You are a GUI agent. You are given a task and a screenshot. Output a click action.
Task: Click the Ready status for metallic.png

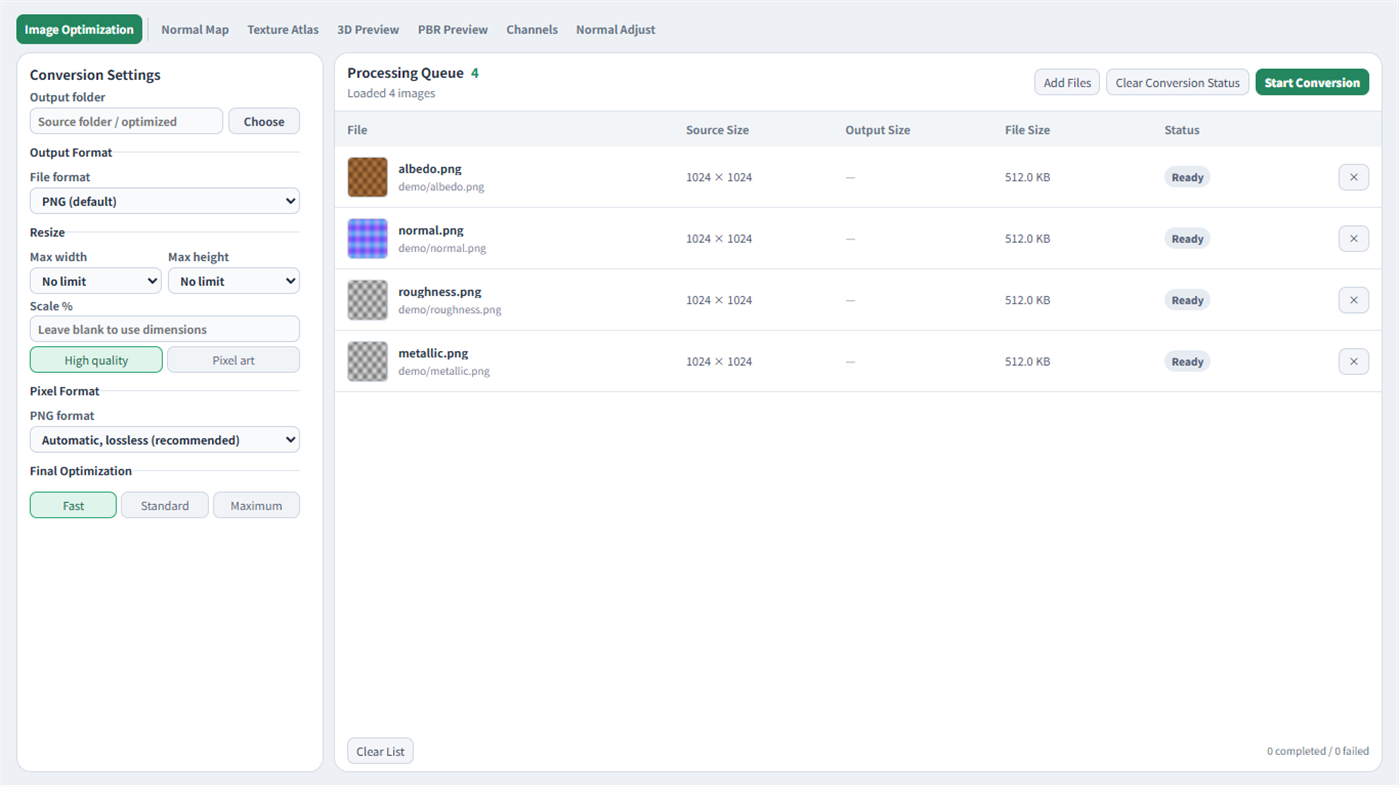pyautogui.click(x=1187, y=361)
